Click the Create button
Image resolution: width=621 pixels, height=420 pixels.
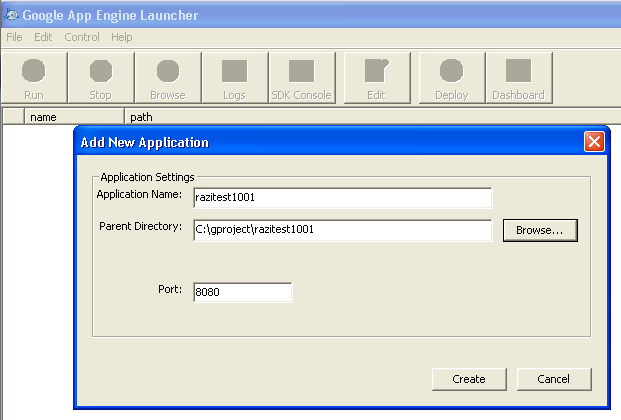469,379
